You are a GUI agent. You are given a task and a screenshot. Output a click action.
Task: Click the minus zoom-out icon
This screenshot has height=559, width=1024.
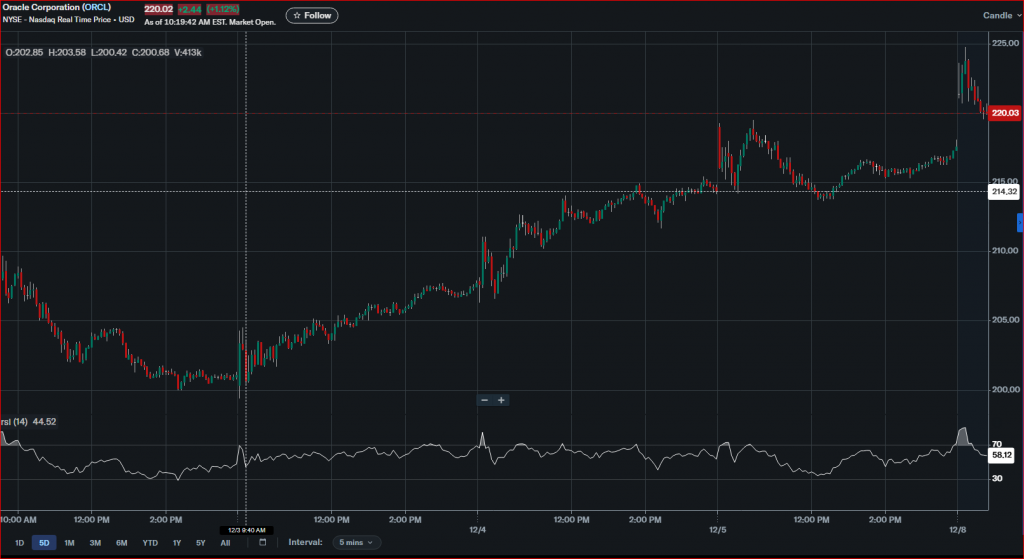click(484, 400)
